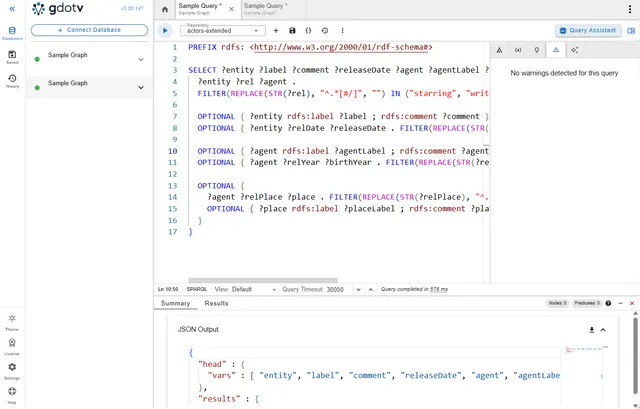The width and height of the screenshot is (640, 409).
Task: Minimize the results panel
Action: 620,303
